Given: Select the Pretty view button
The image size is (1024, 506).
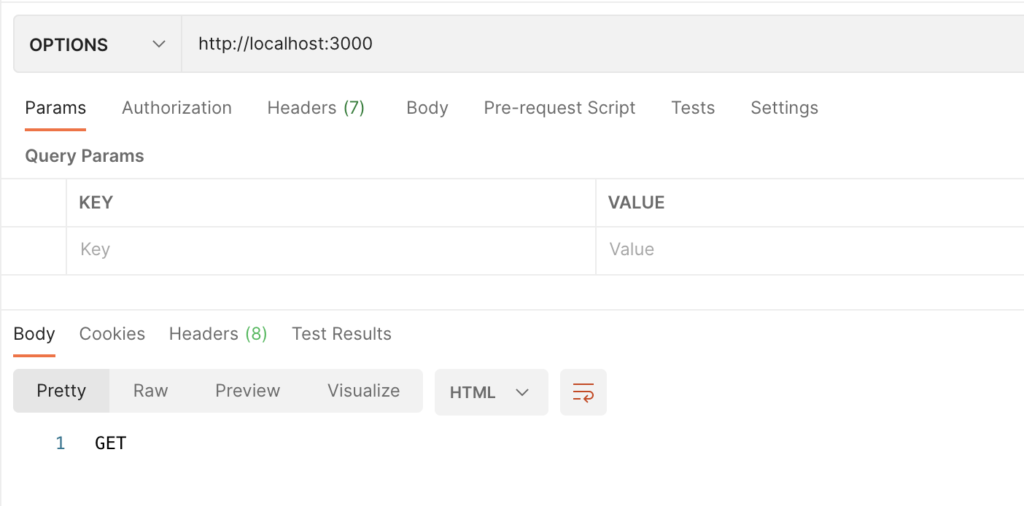Looking at the screenshot, I should pyautogui.click(x=61, y=391).
